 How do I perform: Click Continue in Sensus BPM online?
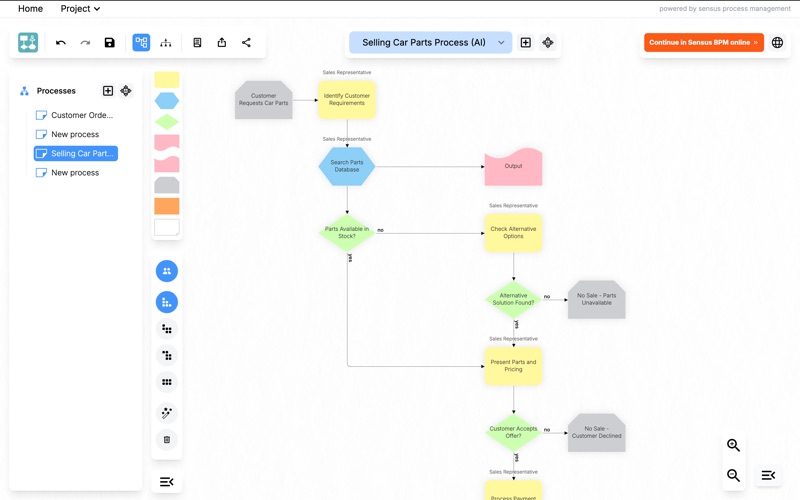pos(704,42)
